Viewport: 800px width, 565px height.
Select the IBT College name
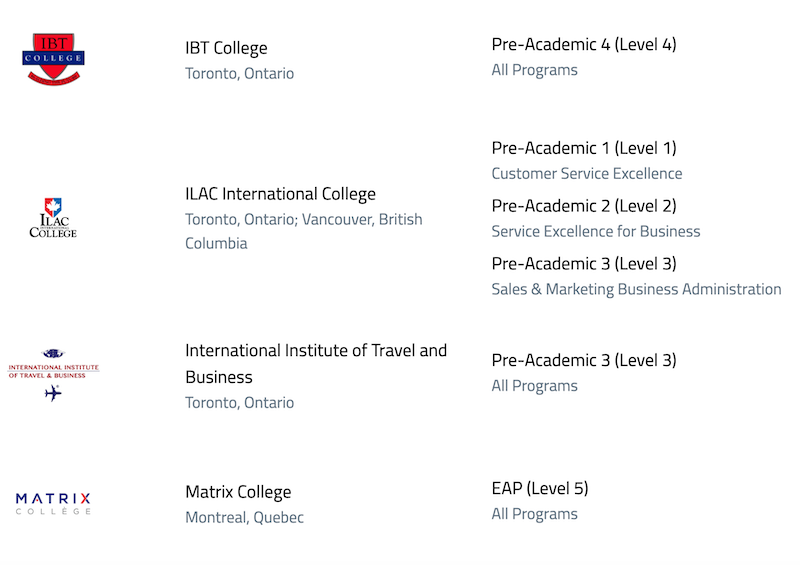(x=226, y=48)
